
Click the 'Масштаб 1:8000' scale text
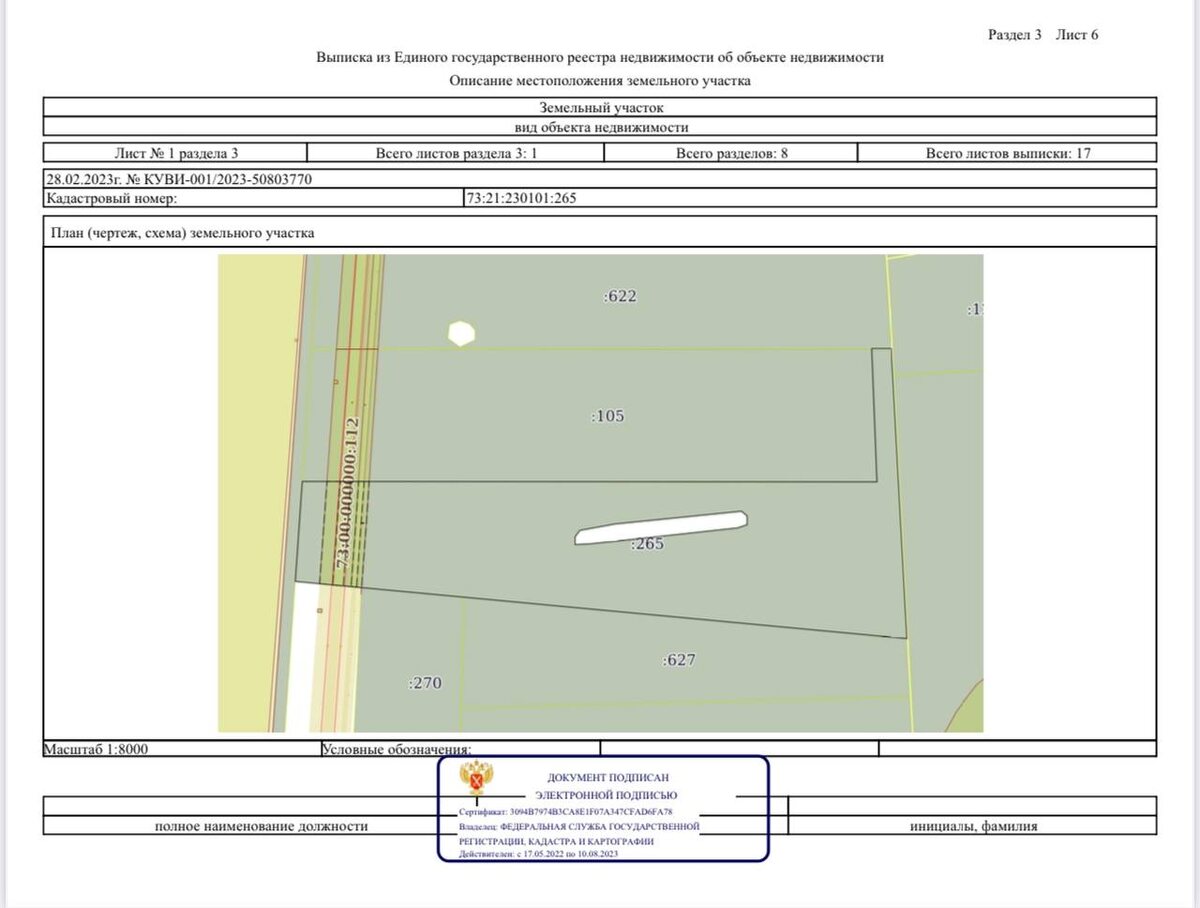(x=97, y=748)
